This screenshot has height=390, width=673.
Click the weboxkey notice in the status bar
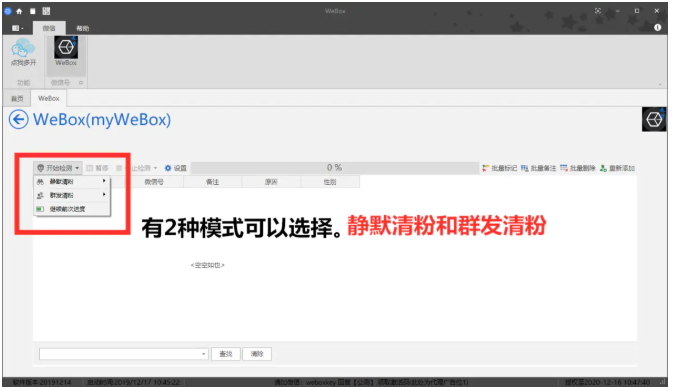pyautogui.click(x=371, y=382)
